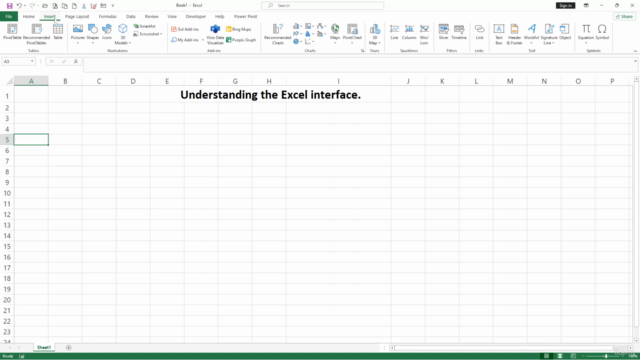Insert Icons from the Illustrations group
Image resolution: width=640 pixels, height=360 pixels.
pos(107,32)
